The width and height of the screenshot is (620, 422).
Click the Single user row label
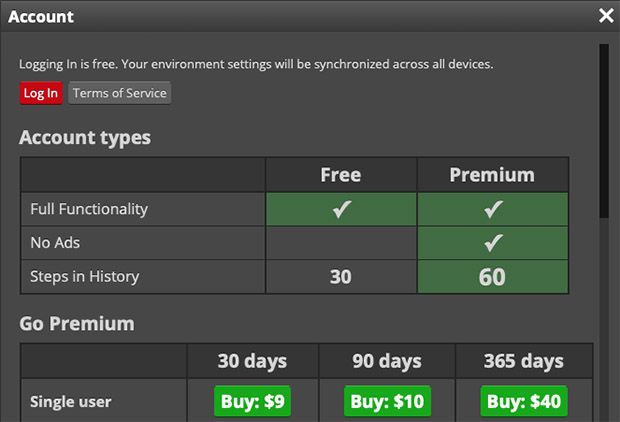click(x=71, y=401)
